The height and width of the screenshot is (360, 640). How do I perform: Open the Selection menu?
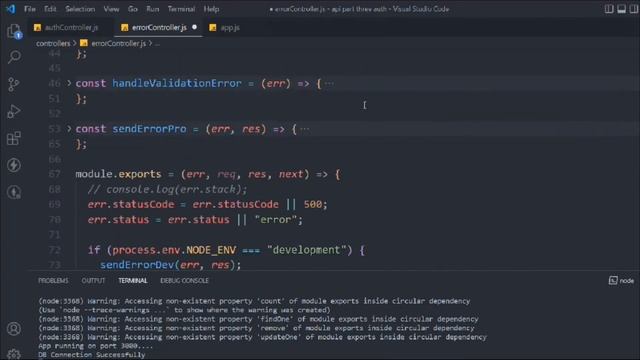click(80, 9)
